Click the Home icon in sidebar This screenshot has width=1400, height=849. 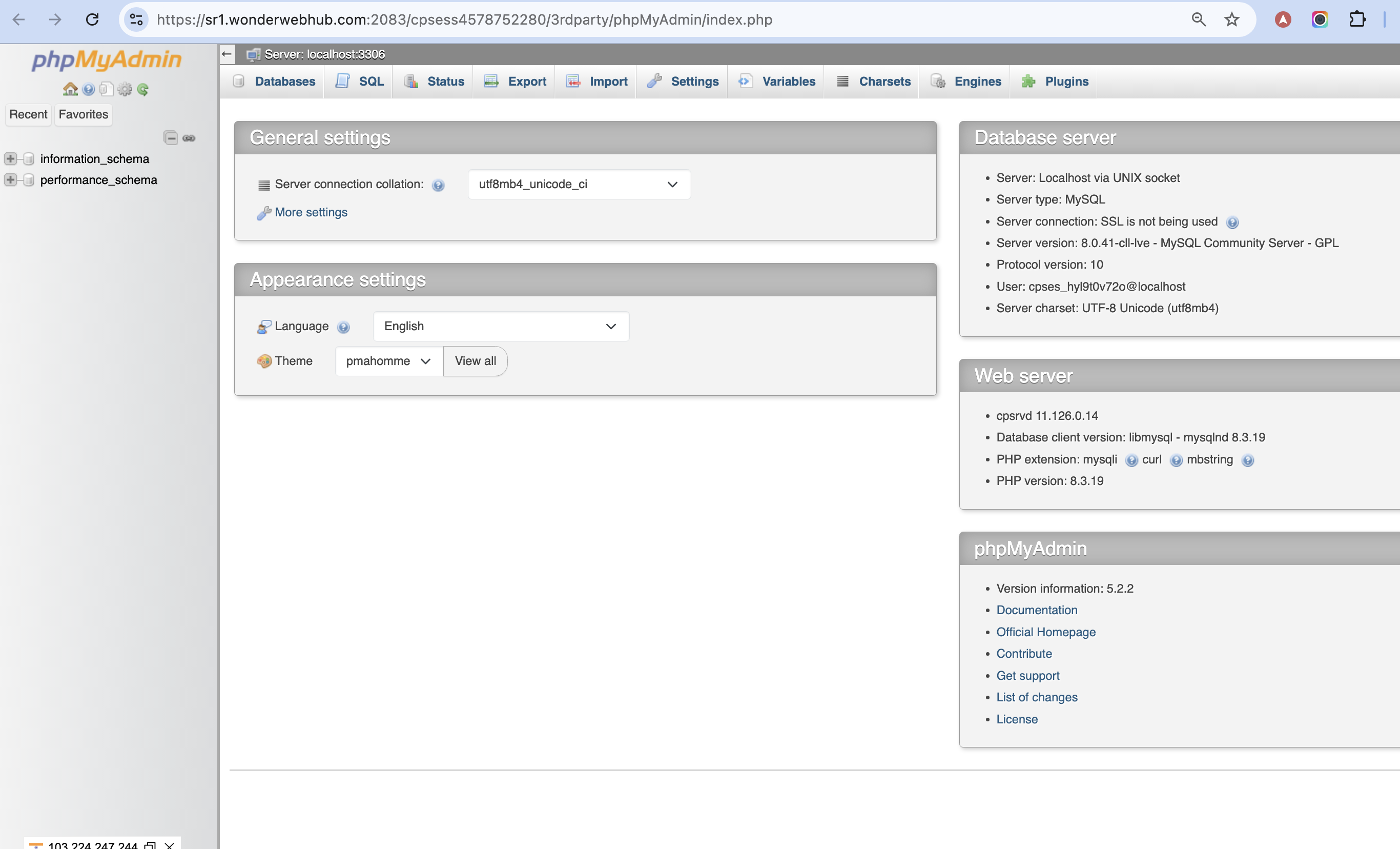click(70, 89)
